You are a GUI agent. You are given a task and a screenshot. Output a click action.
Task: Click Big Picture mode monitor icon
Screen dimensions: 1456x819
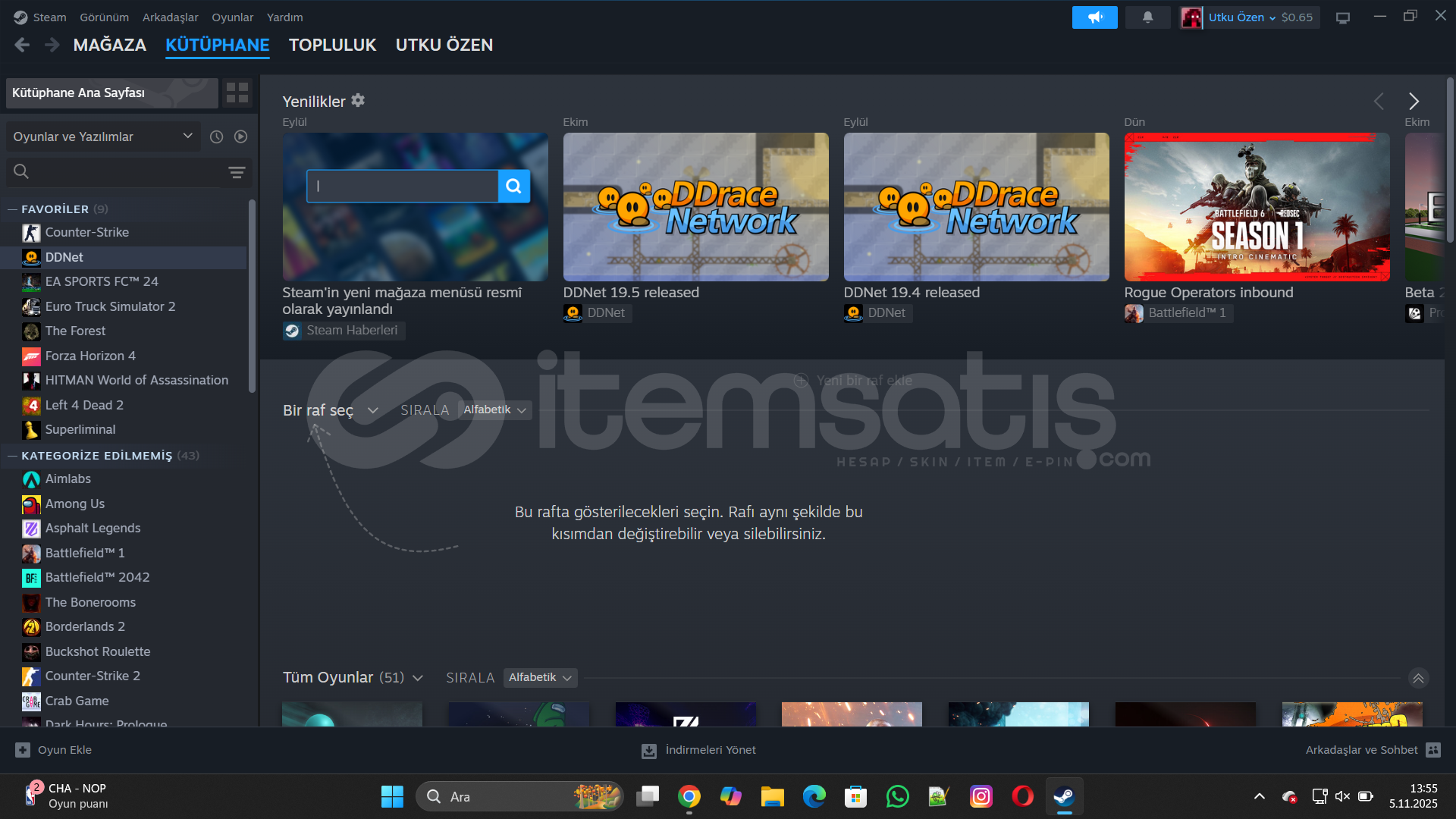point(1343,17)
